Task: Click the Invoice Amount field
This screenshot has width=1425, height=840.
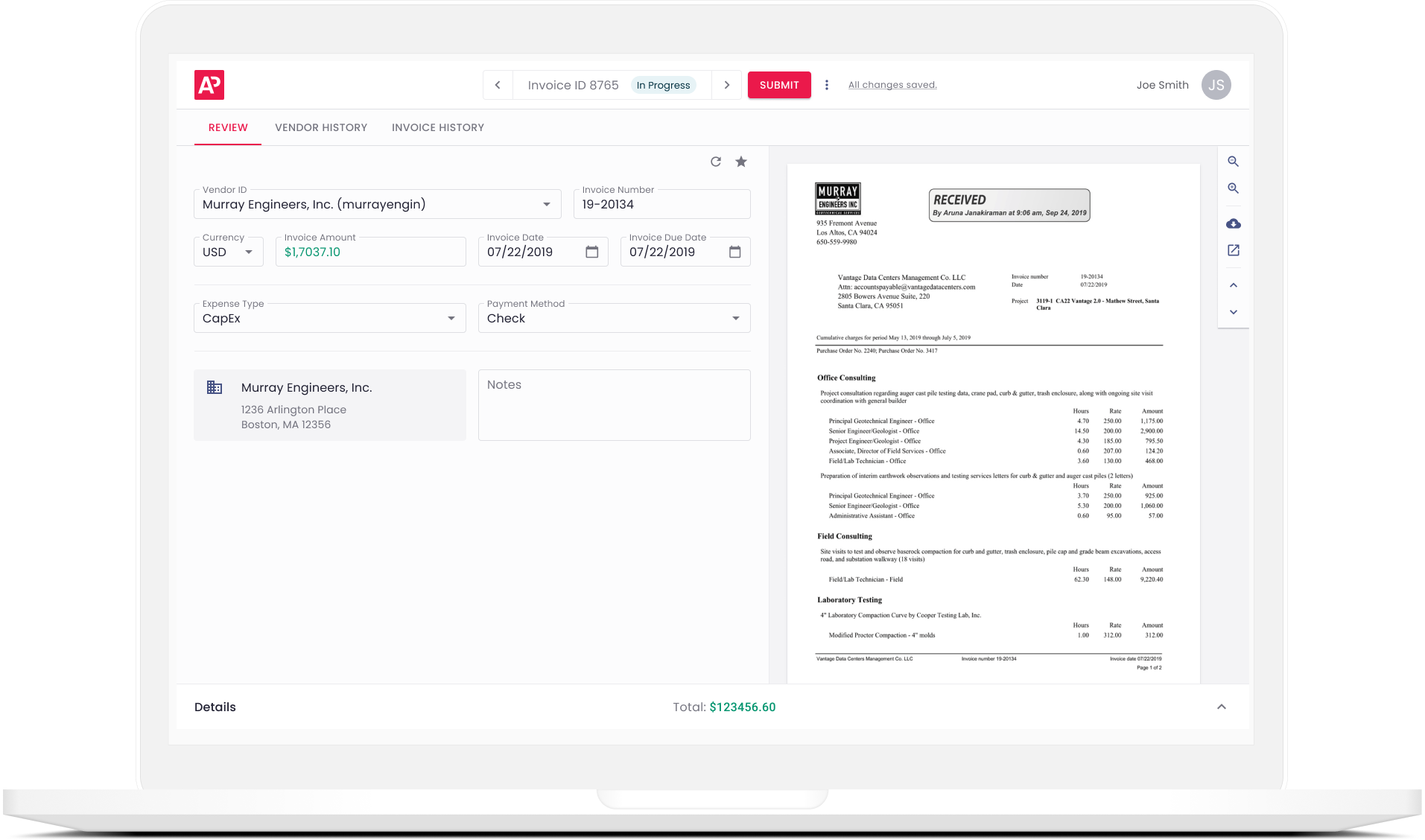Action: tap(370, 252)
